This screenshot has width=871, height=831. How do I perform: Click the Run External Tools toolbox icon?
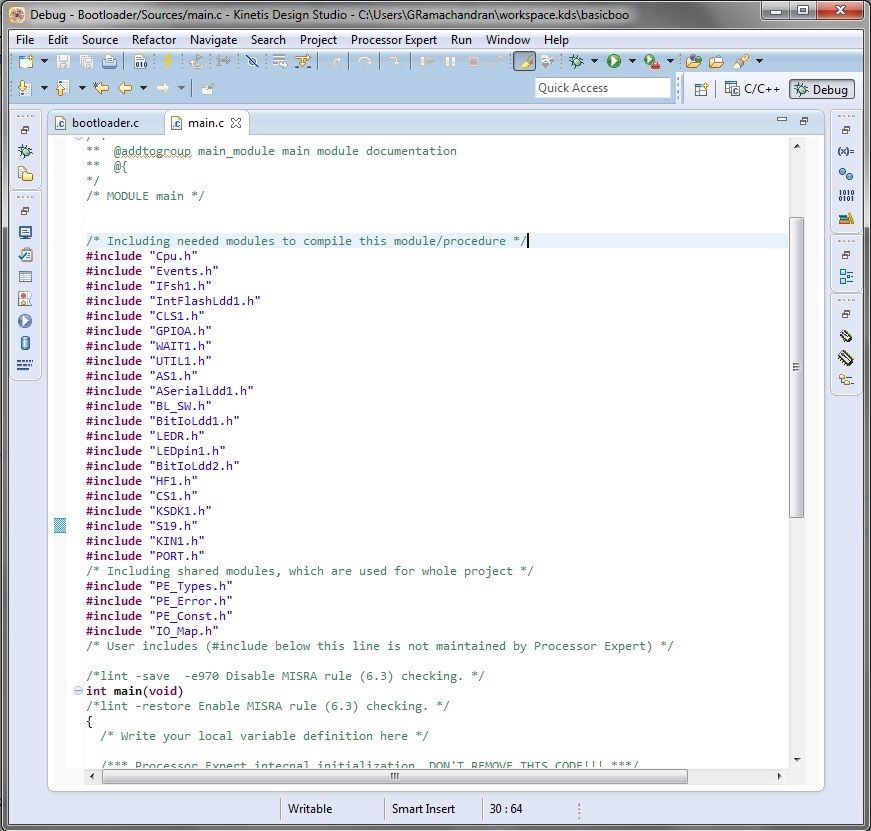click(x=652, y=62)
